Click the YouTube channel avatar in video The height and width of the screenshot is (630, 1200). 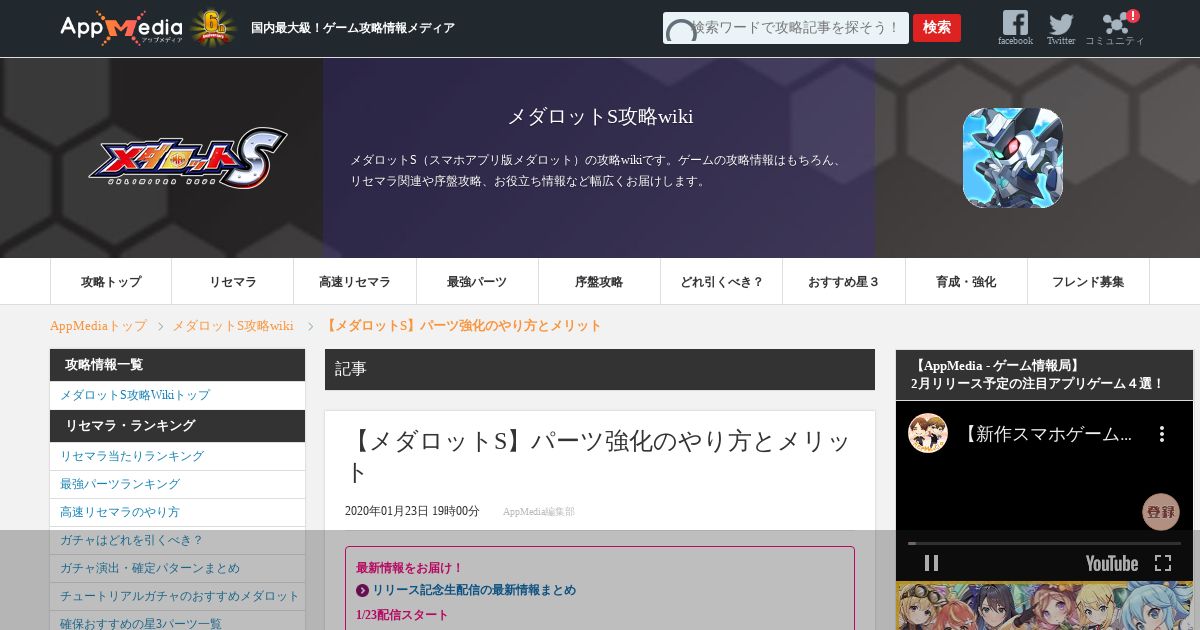click(928, 433)
